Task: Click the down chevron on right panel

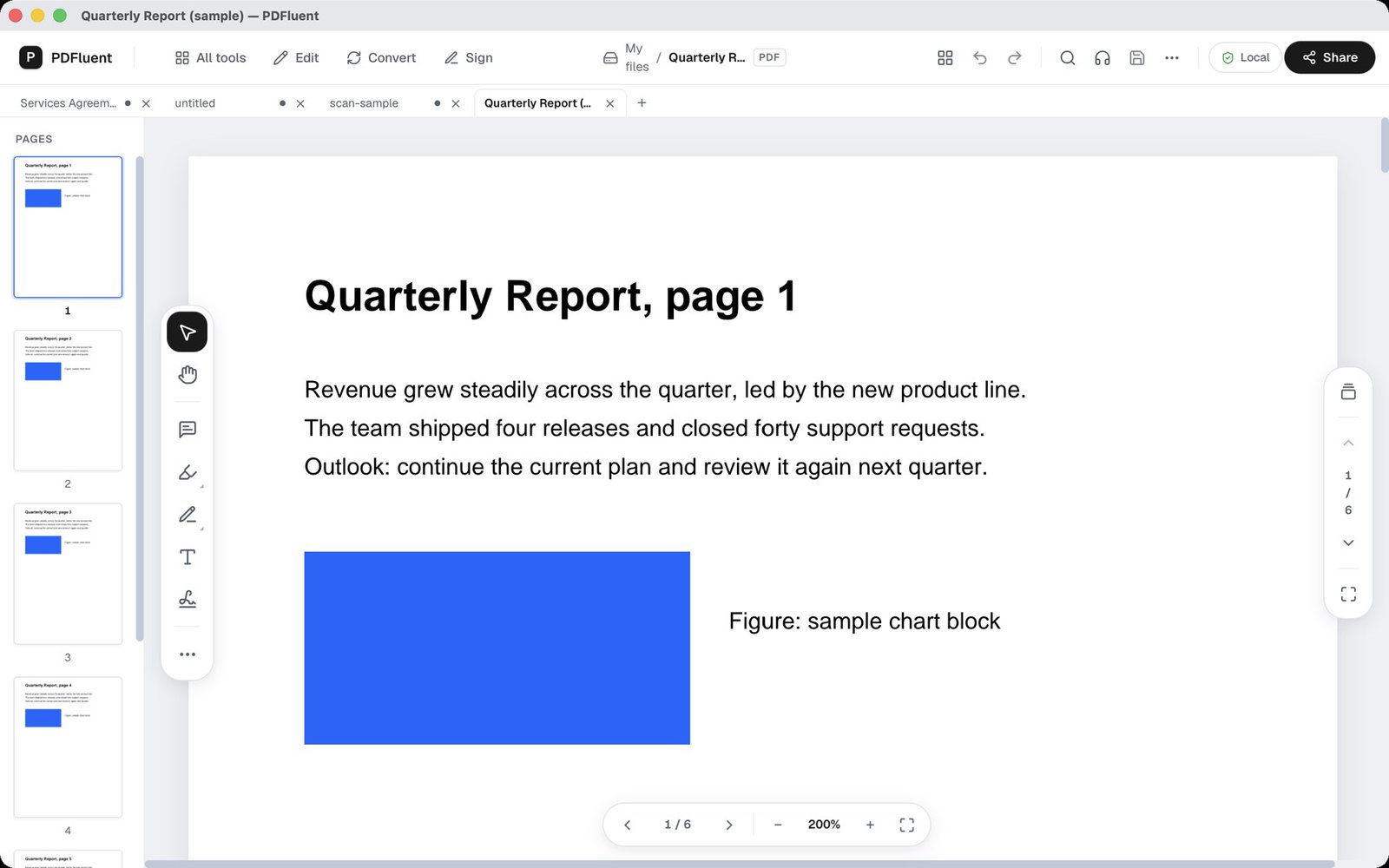Action: (1348, 542)
